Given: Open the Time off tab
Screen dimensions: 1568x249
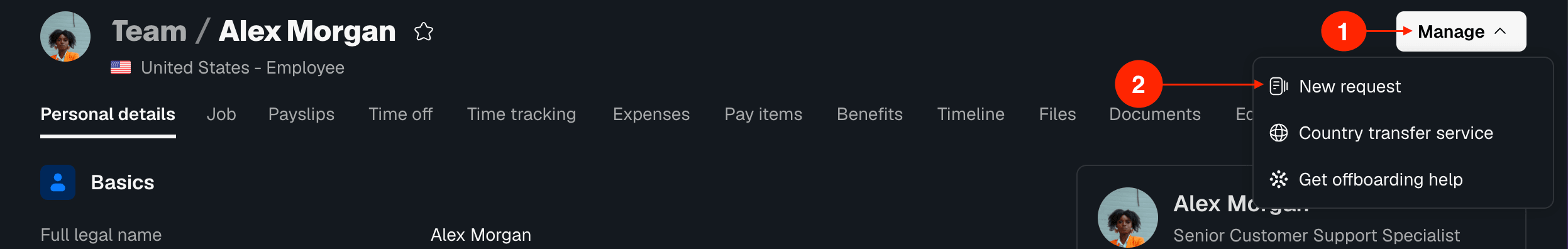Looking at the screenshot, I should 400,114.
